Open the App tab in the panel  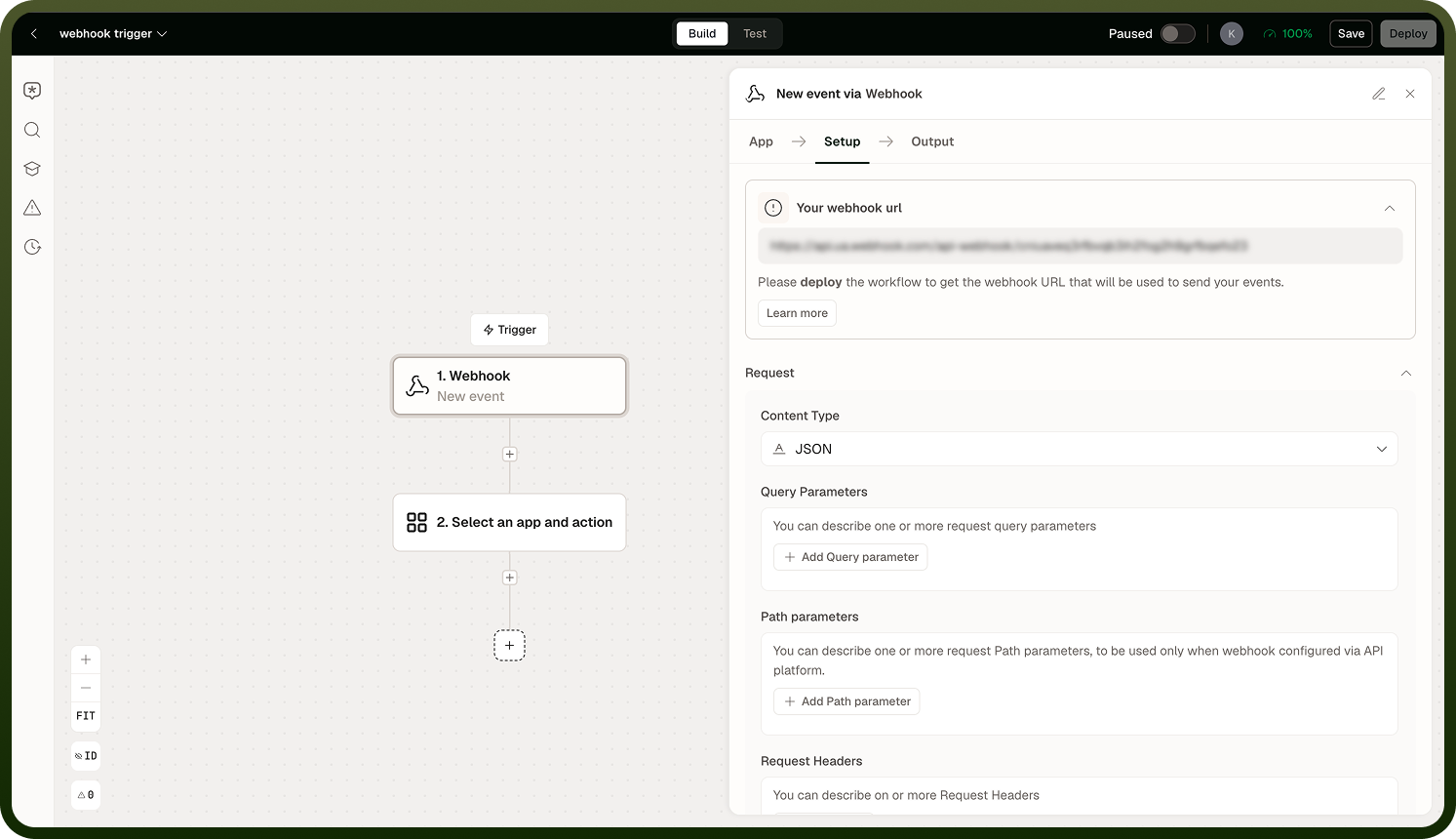[x=761, y=141]
